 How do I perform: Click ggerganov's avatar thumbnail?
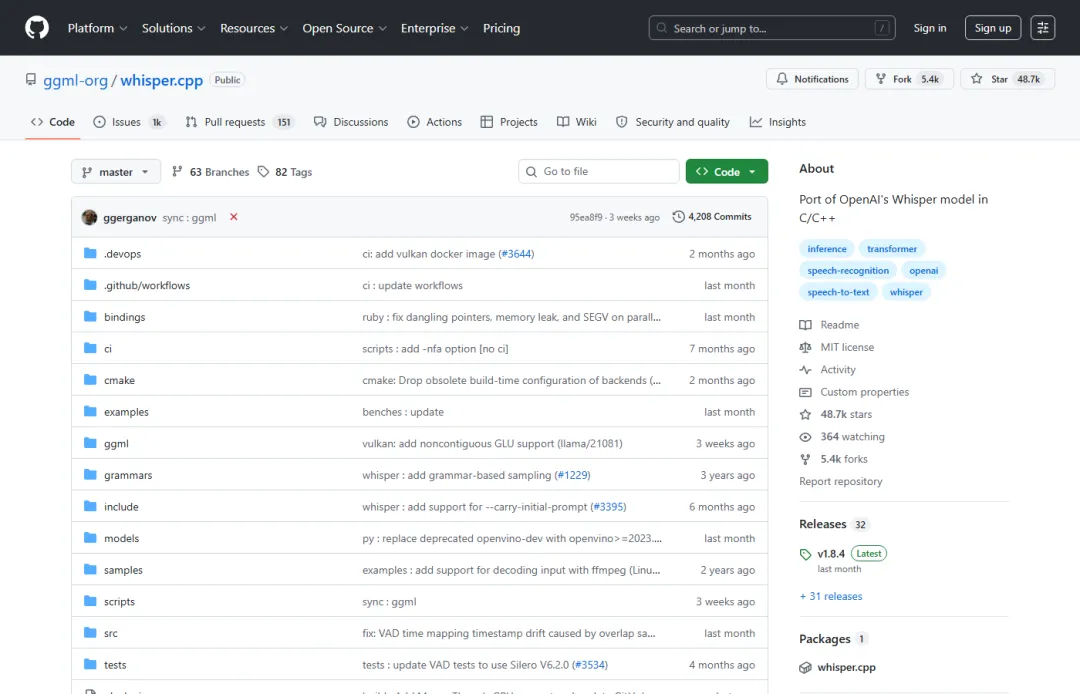(90, 217)
